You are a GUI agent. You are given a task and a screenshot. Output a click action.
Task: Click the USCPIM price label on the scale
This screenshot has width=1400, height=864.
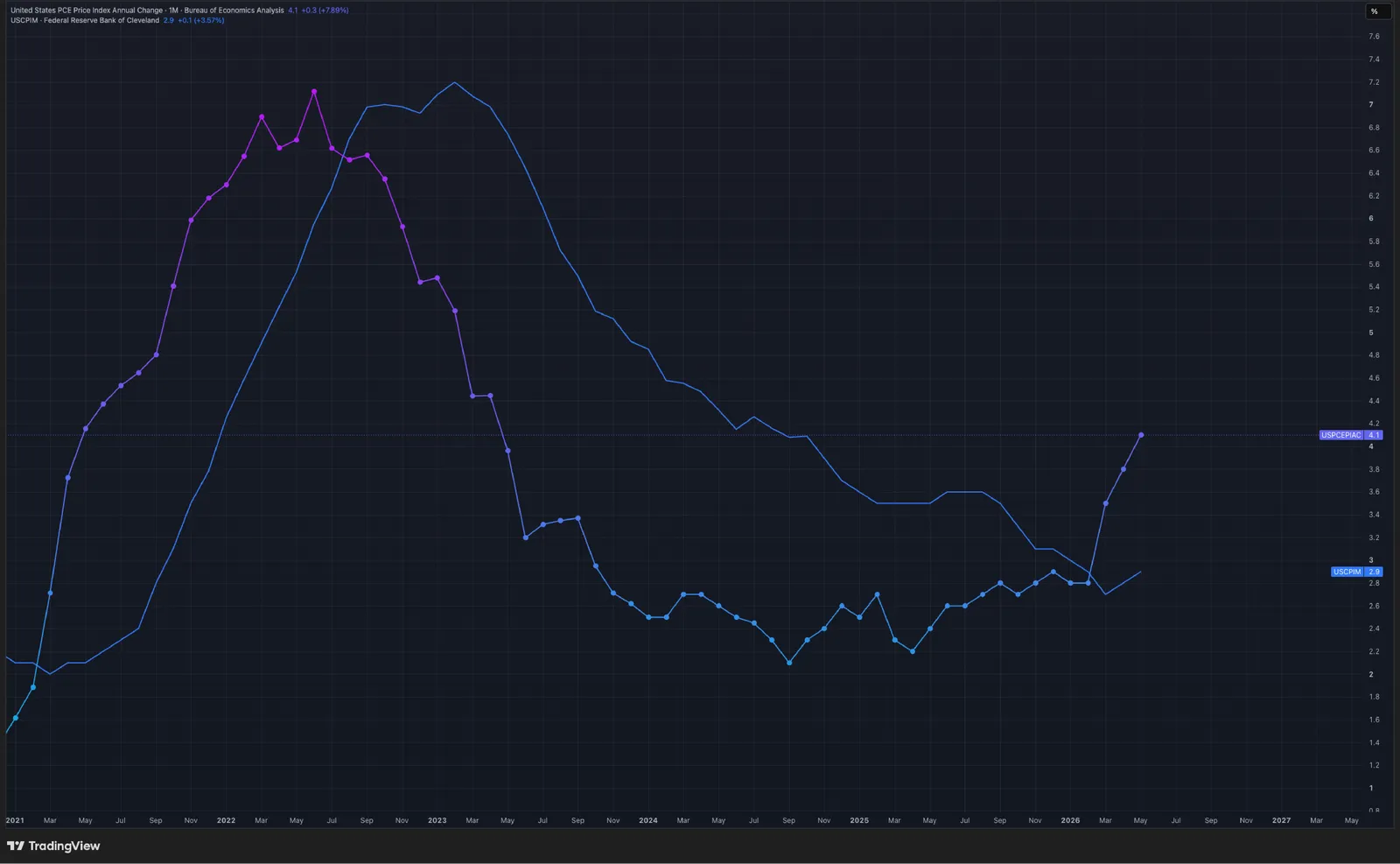(x=1356, y=572)
